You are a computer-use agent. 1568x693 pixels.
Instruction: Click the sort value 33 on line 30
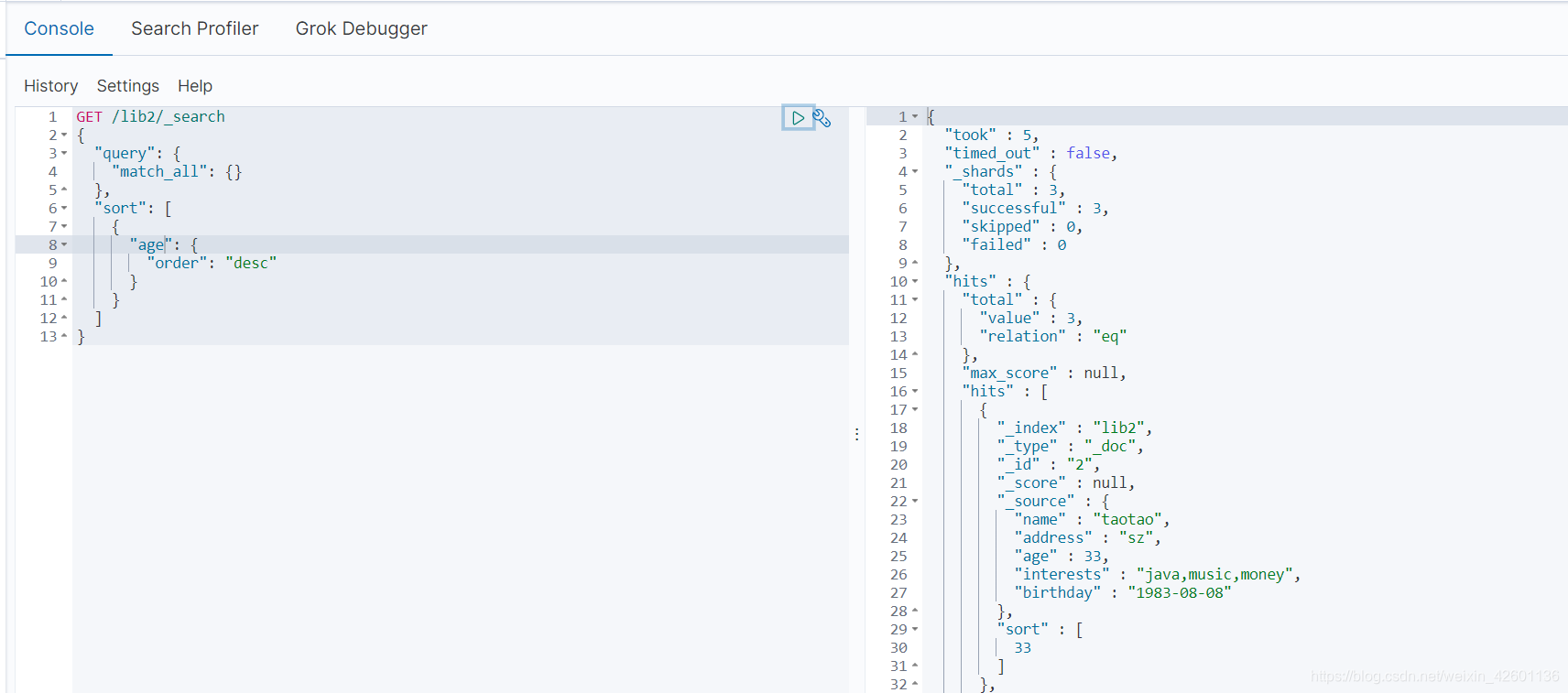pos(1022,647)
